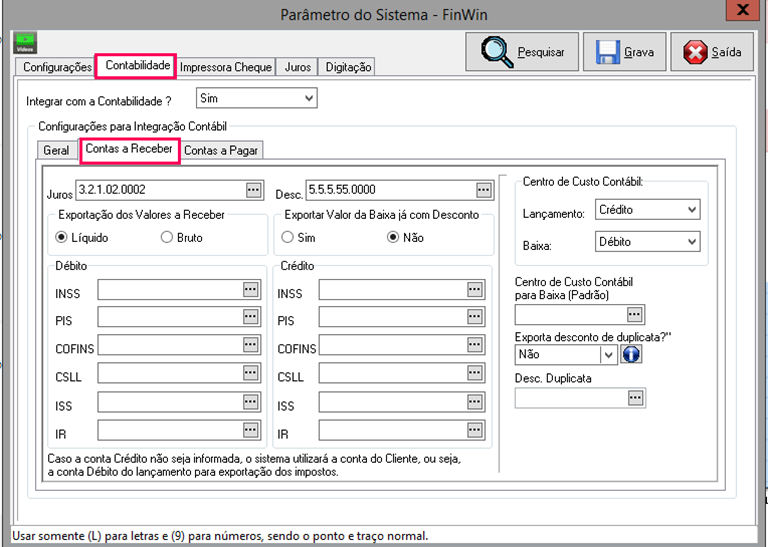Screen dimensions: 768x547
Task: Select the Bruto radio option
Action: [x=167, y=238]
